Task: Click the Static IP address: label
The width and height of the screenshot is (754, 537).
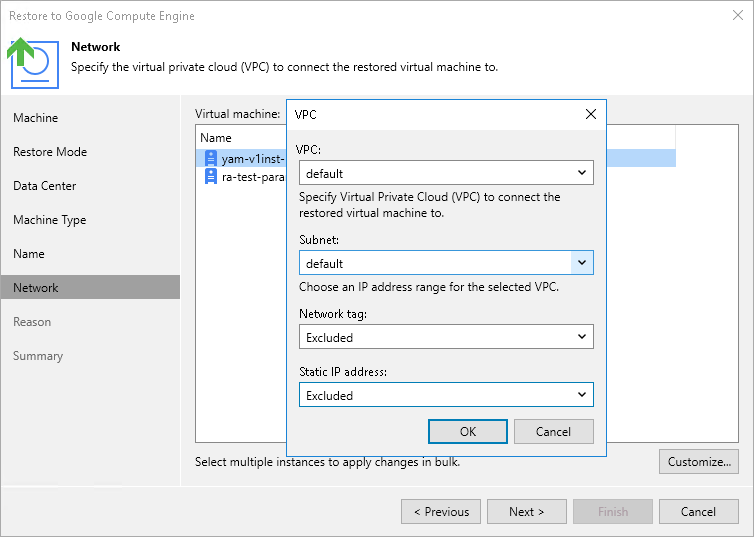Action: (x=343, y=372)
